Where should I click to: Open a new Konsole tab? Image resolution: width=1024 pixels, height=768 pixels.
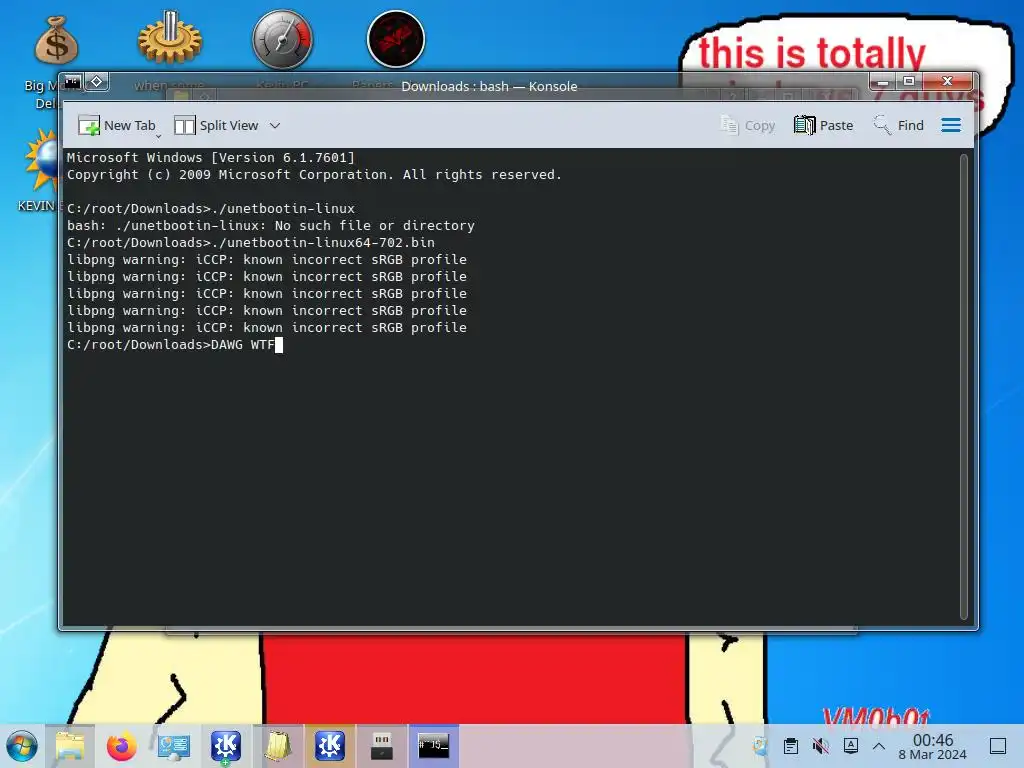[x=117, y=125]
